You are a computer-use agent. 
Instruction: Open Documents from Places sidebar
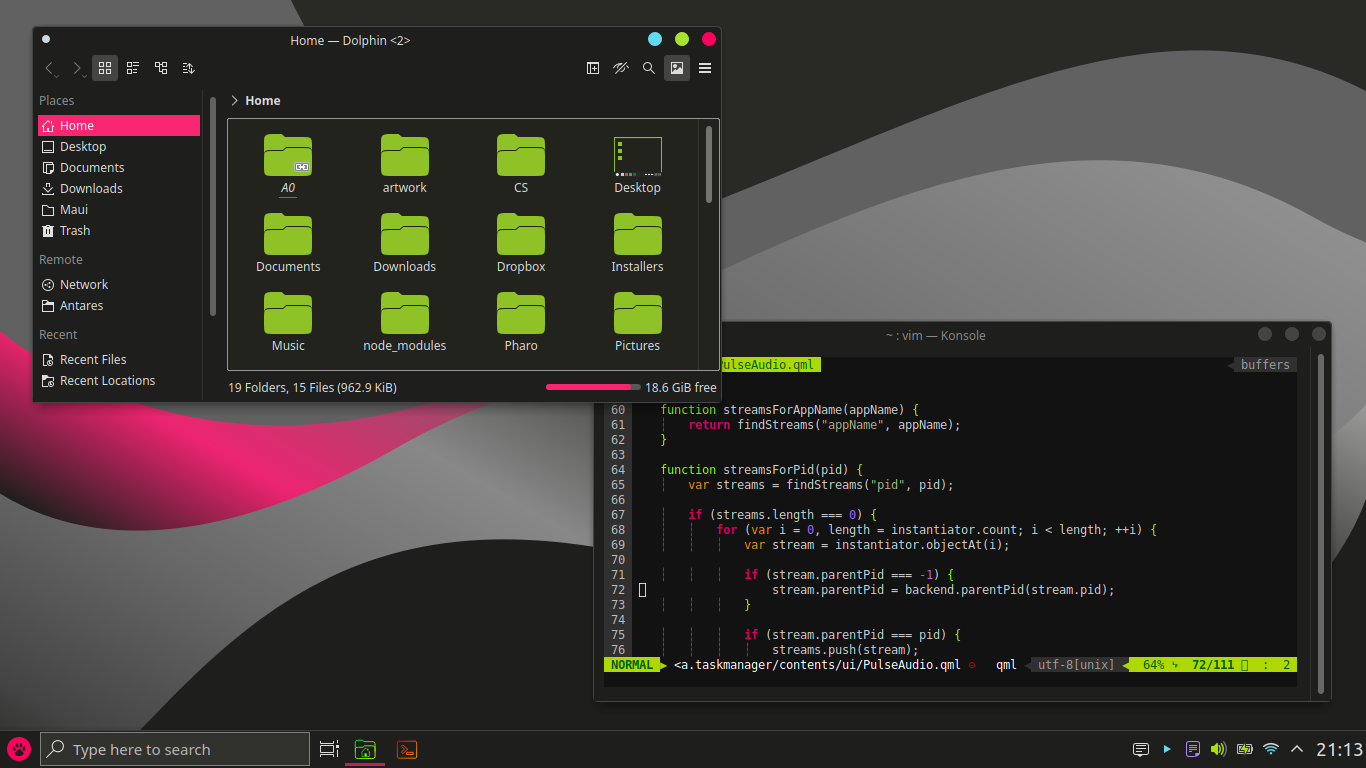pos(119,168)
